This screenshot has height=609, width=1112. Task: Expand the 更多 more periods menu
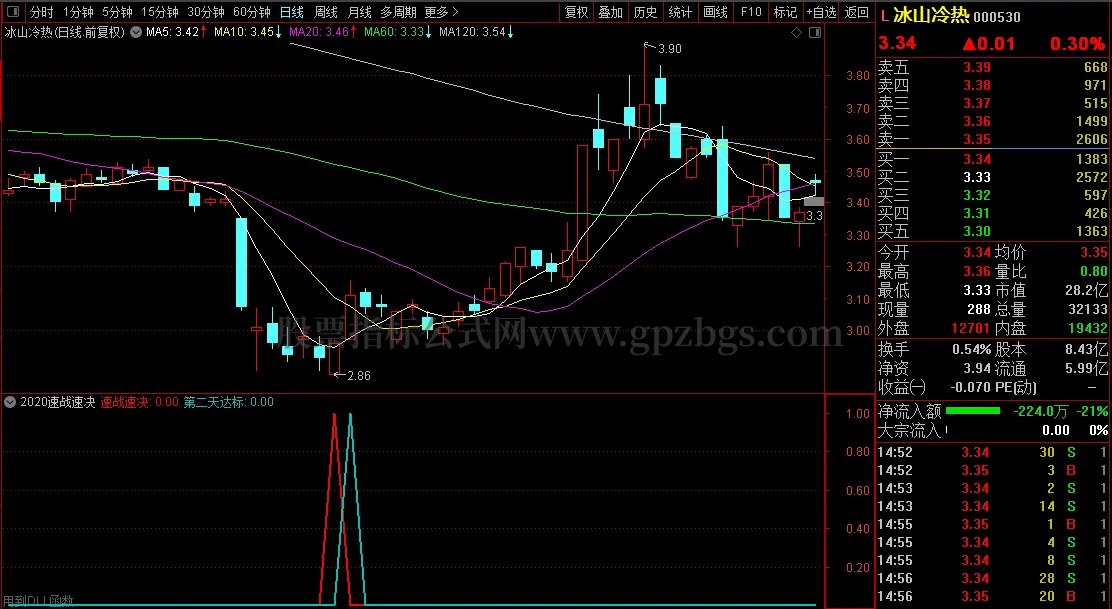(x=441, y=12)
